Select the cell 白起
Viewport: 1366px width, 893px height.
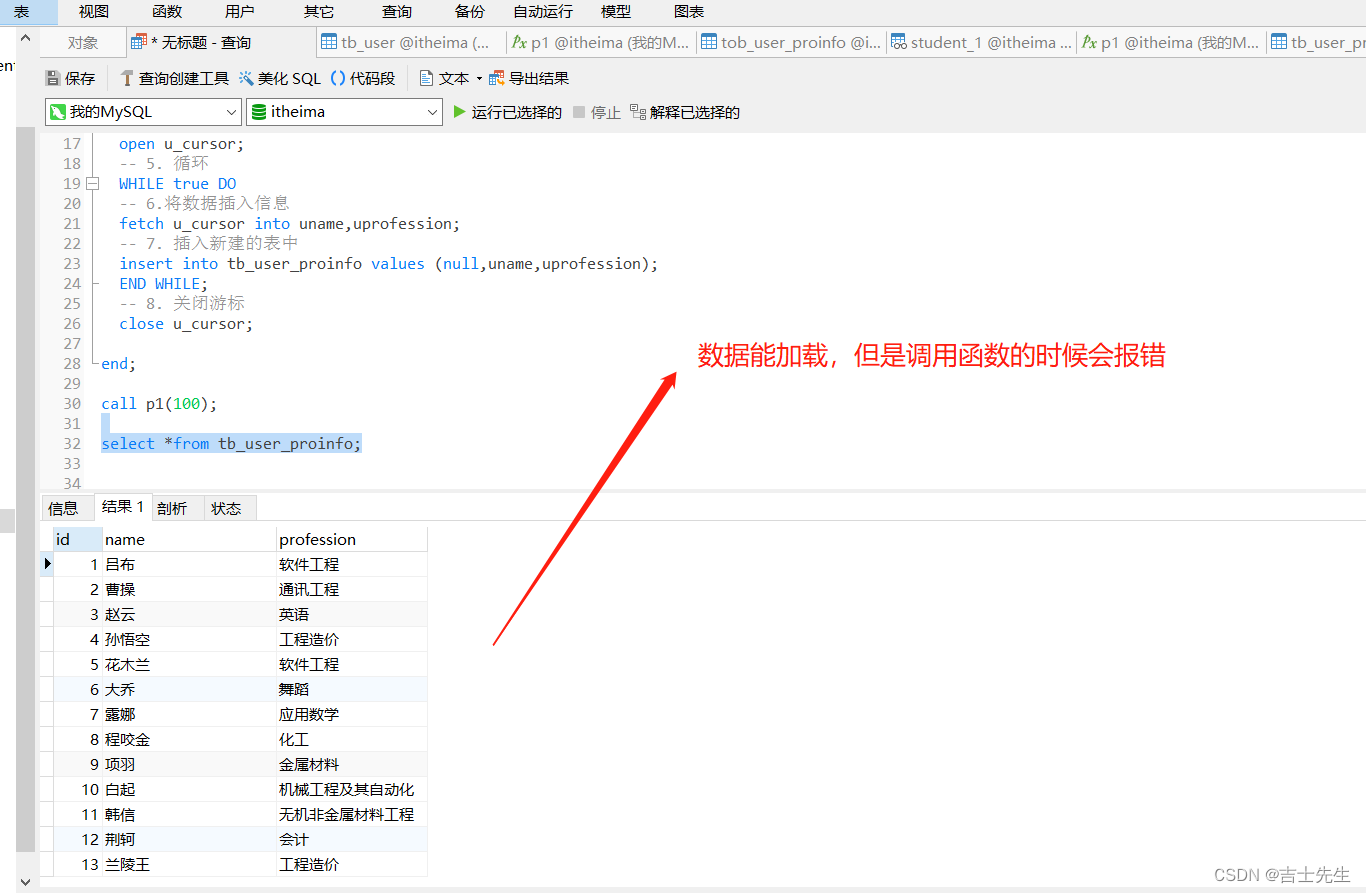(x=189, y=789)
